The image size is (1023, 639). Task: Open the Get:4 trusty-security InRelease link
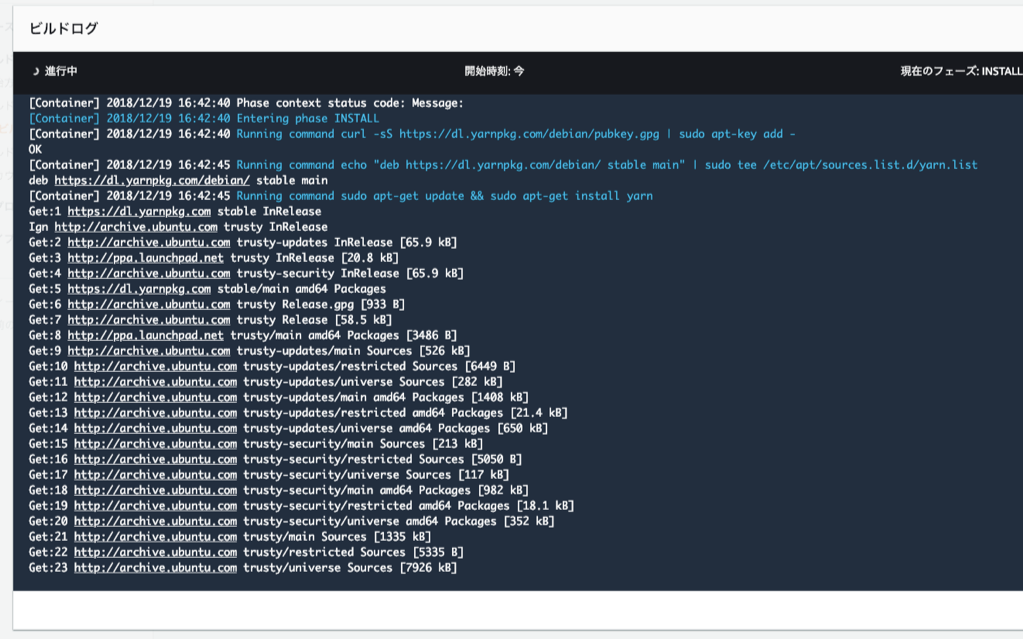point(149,273)
